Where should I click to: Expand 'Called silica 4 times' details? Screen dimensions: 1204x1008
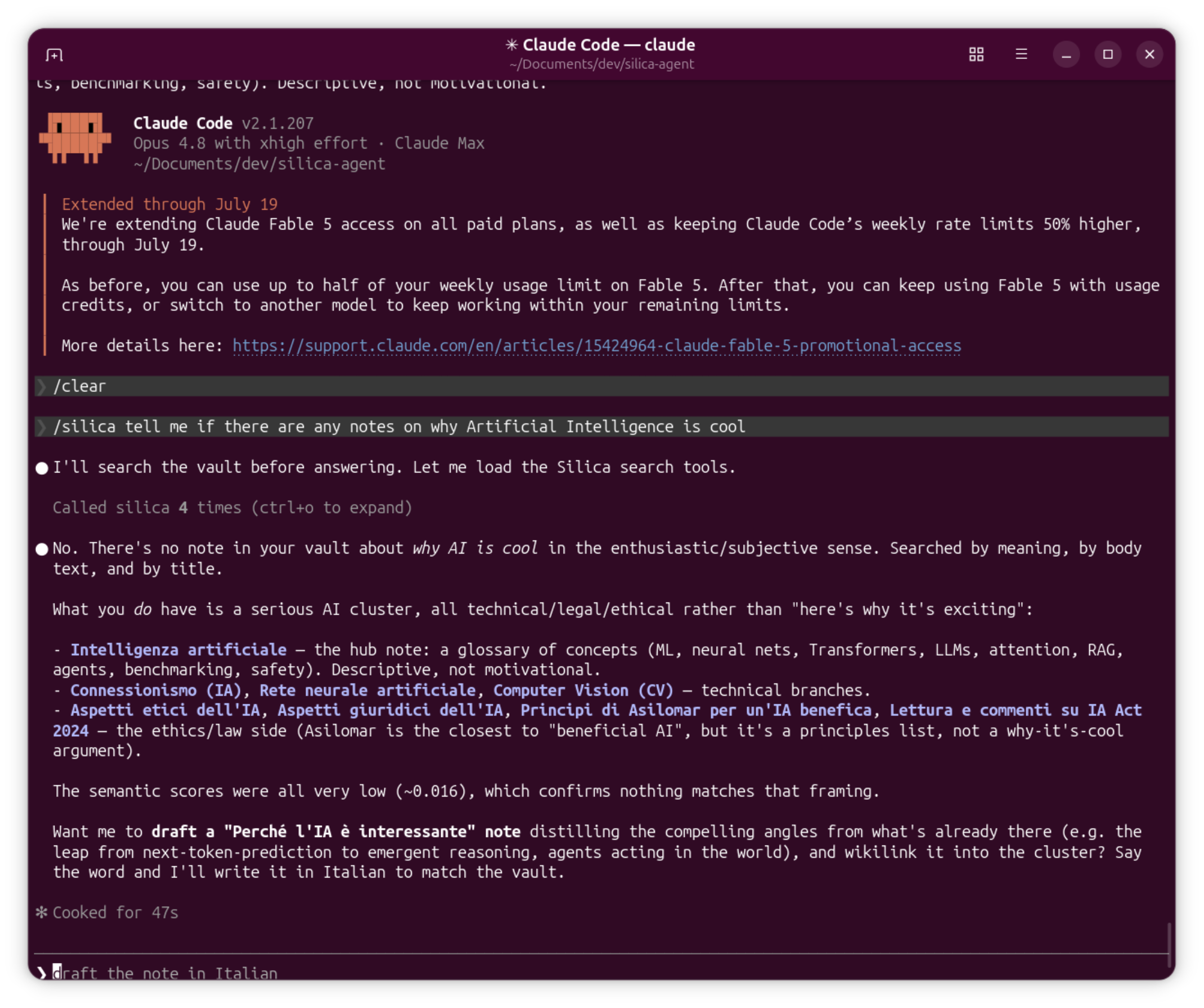click(x=232, y=508)
